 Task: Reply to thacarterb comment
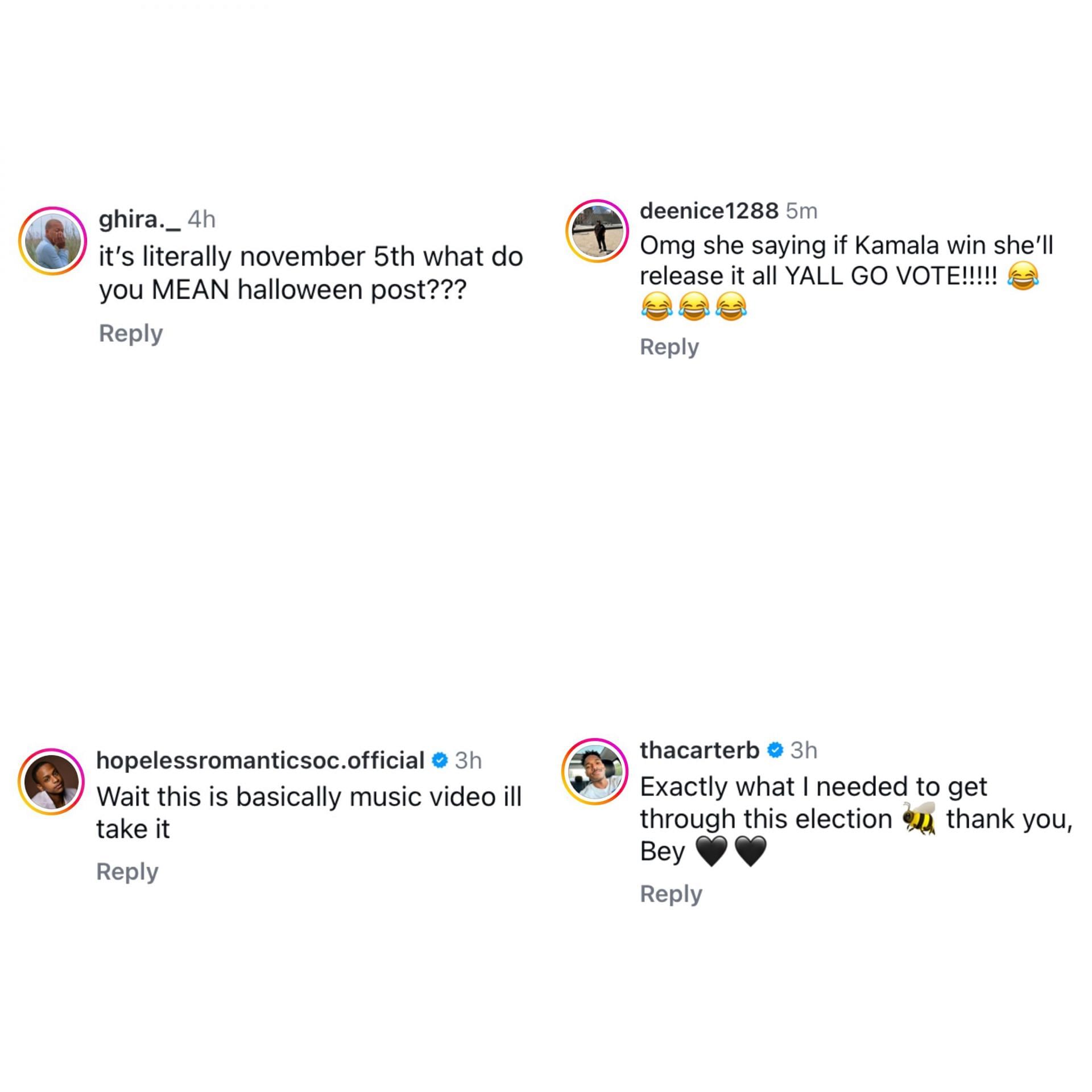click(x=671, y=894)
